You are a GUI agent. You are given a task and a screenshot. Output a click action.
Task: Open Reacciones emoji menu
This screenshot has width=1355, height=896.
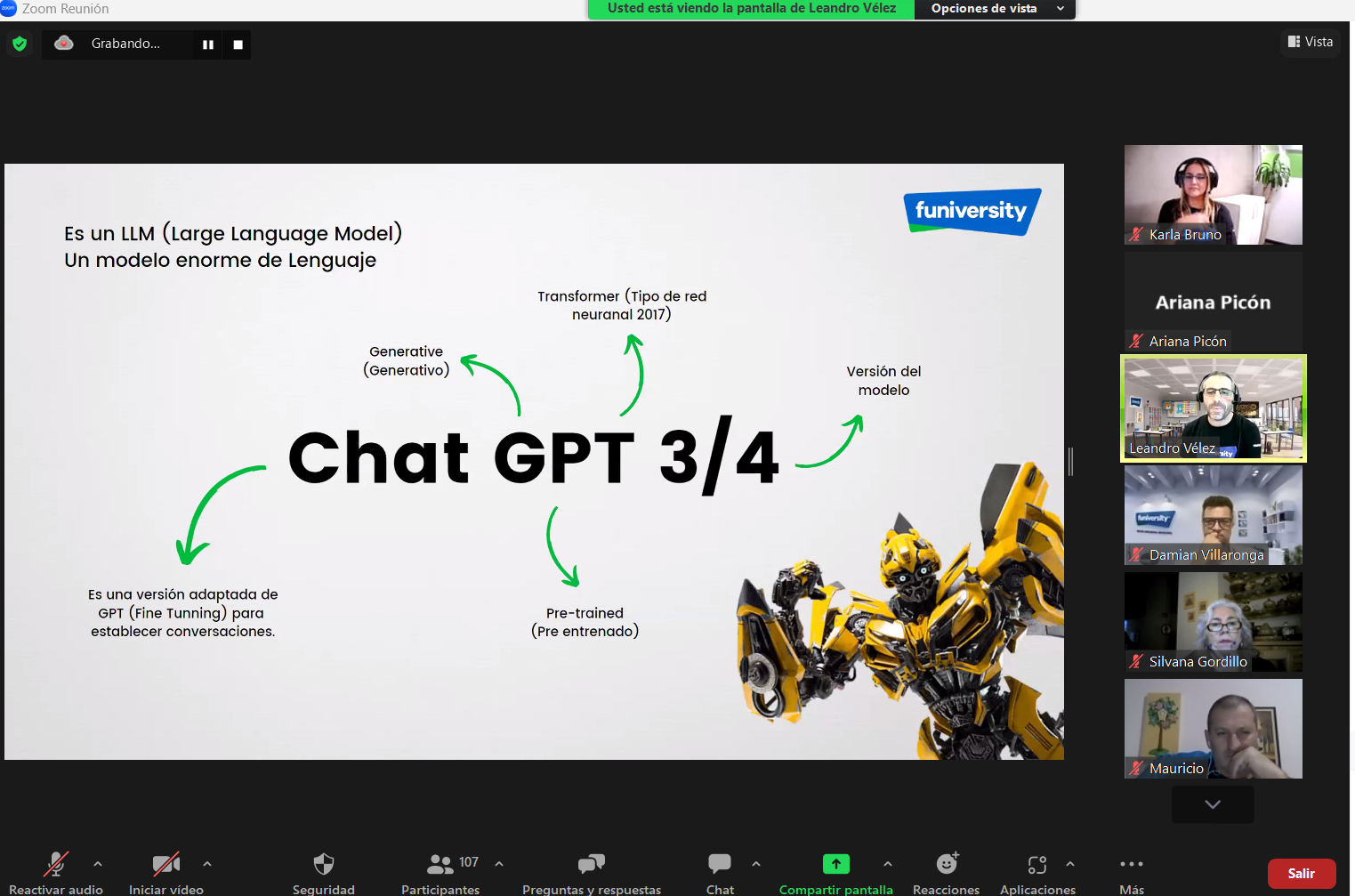[947, 872]
